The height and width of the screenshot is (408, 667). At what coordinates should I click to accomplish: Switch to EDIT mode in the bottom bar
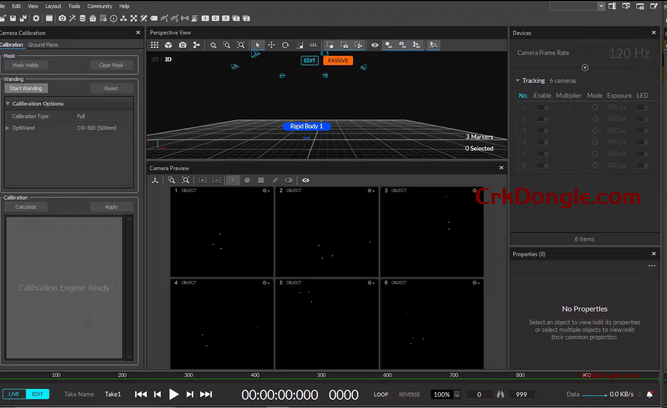[38, 394]
